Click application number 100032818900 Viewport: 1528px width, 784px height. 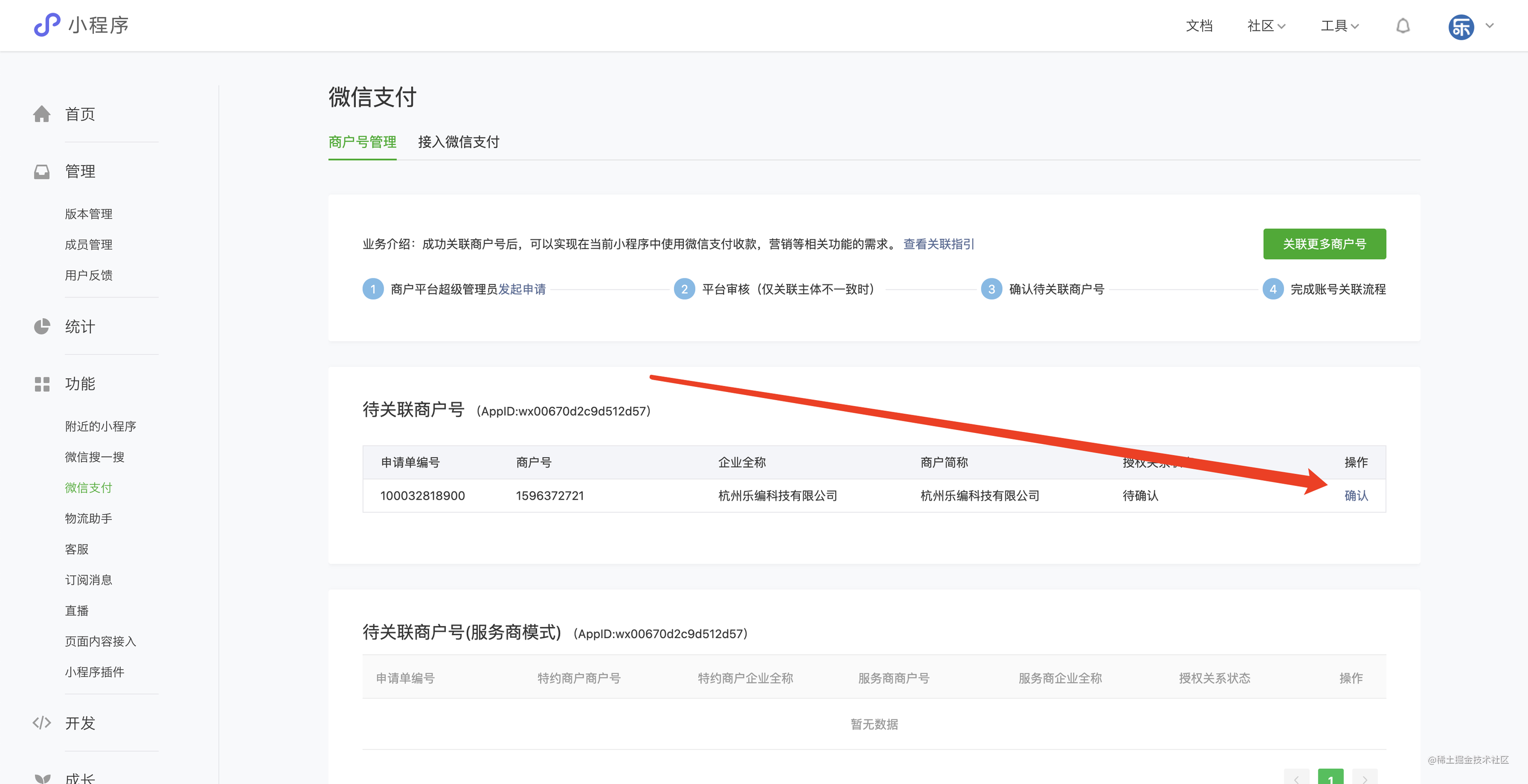(x=422, y=495)
